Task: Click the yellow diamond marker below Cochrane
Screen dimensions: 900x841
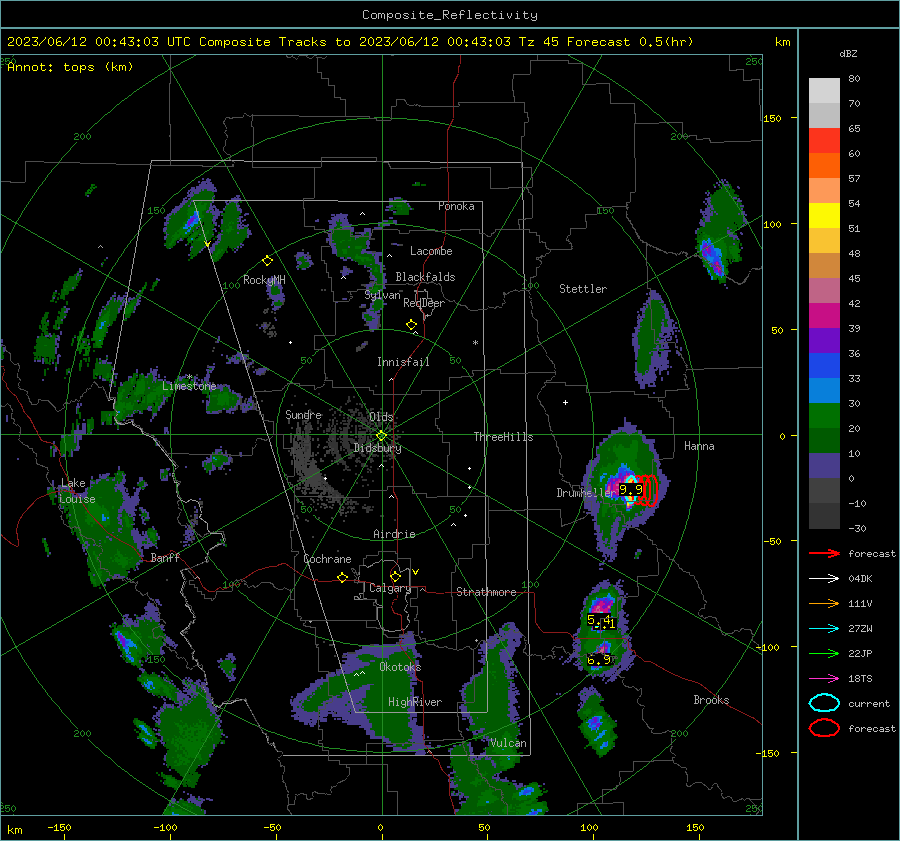Action: click(x=342, y=578)
